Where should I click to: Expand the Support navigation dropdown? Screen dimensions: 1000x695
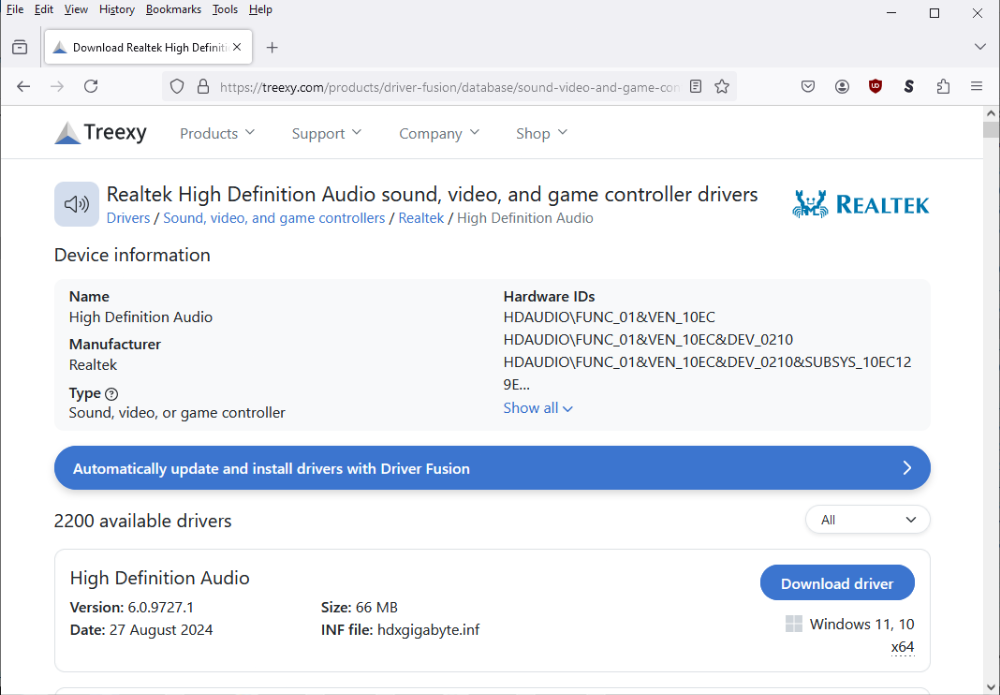[x=326, y=133]
